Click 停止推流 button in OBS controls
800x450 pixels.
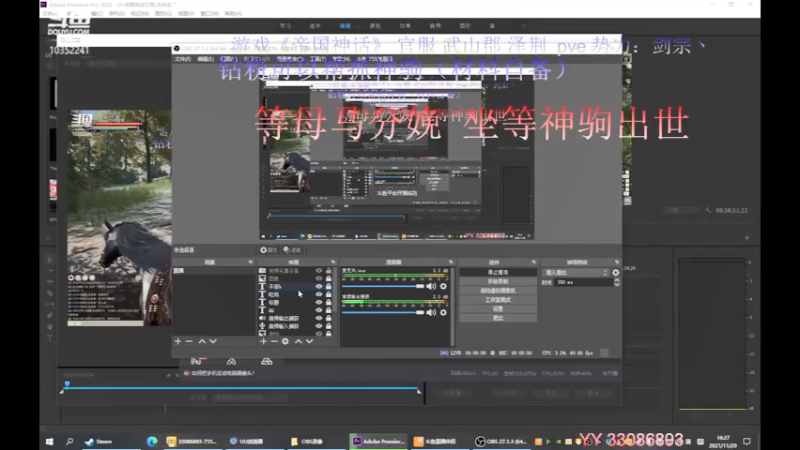click(x=498, y=272)
